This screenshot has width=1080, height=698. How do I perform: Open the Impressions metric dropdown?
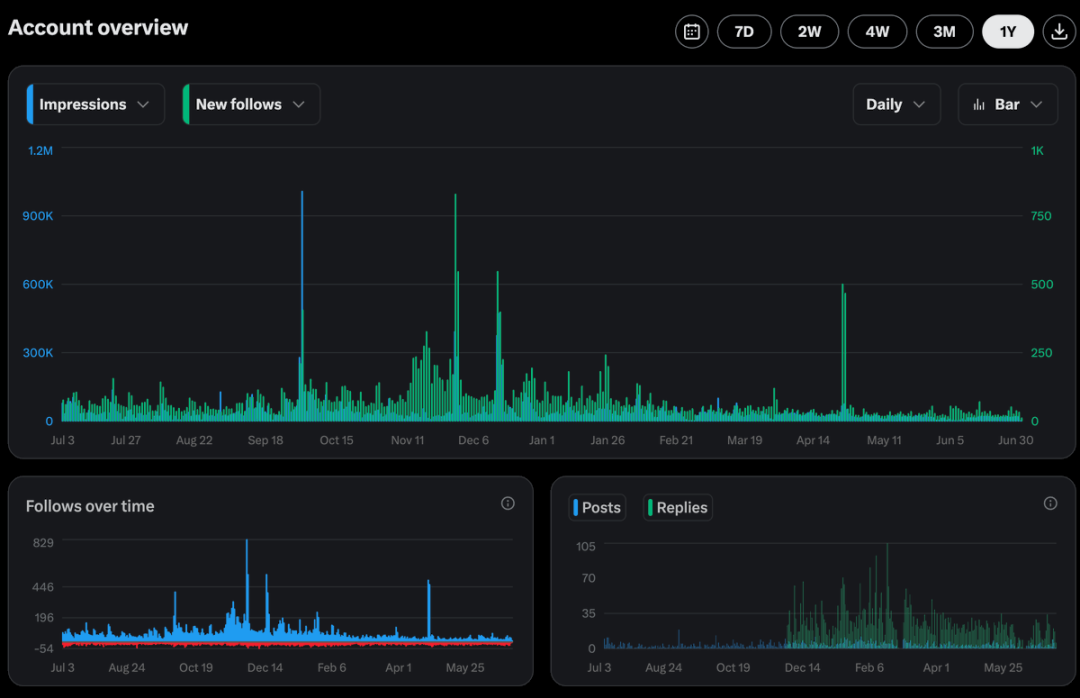tap(96, 104)
